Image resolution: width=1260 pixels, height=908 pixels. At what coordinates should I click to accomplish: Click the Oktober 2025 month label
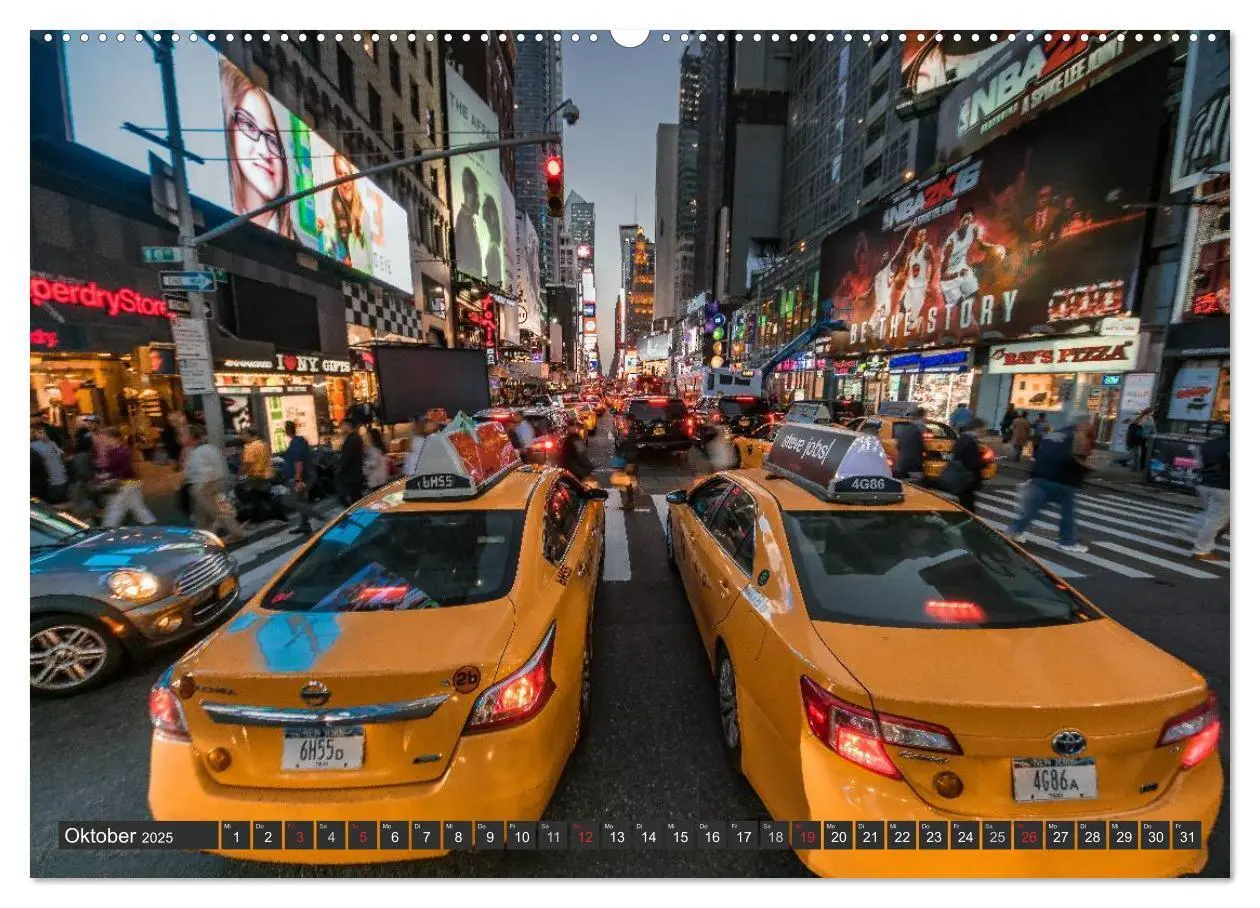[119, 836]
